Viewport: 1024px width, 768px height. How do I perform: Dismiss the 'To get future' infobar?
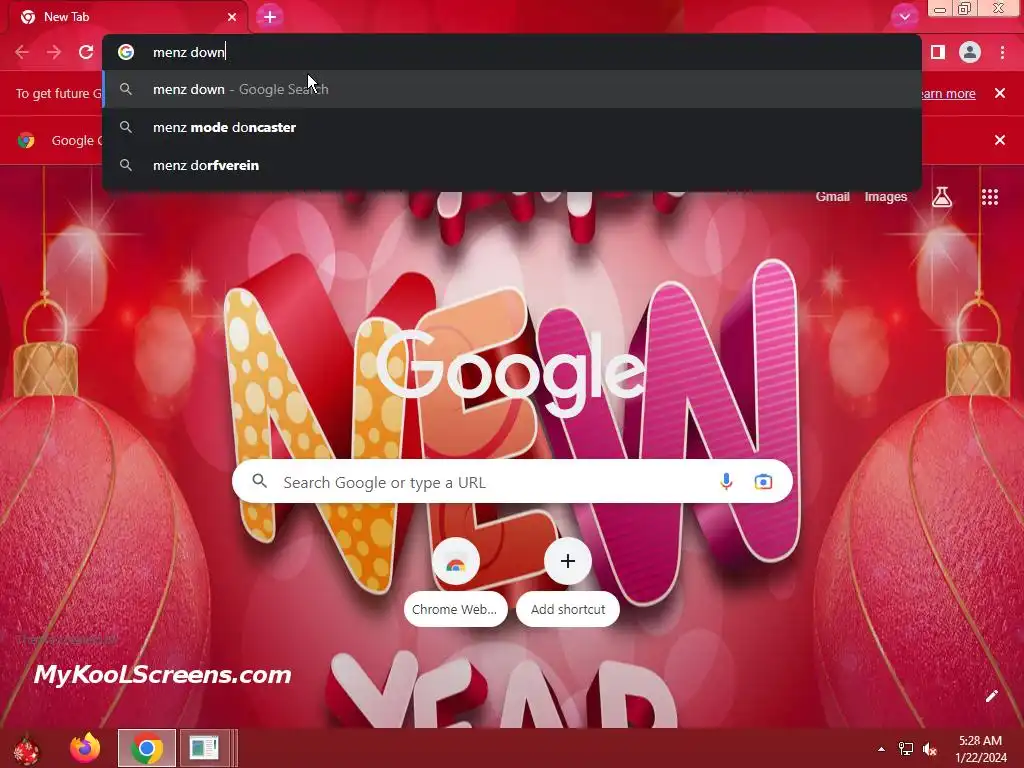point(1000,93)
